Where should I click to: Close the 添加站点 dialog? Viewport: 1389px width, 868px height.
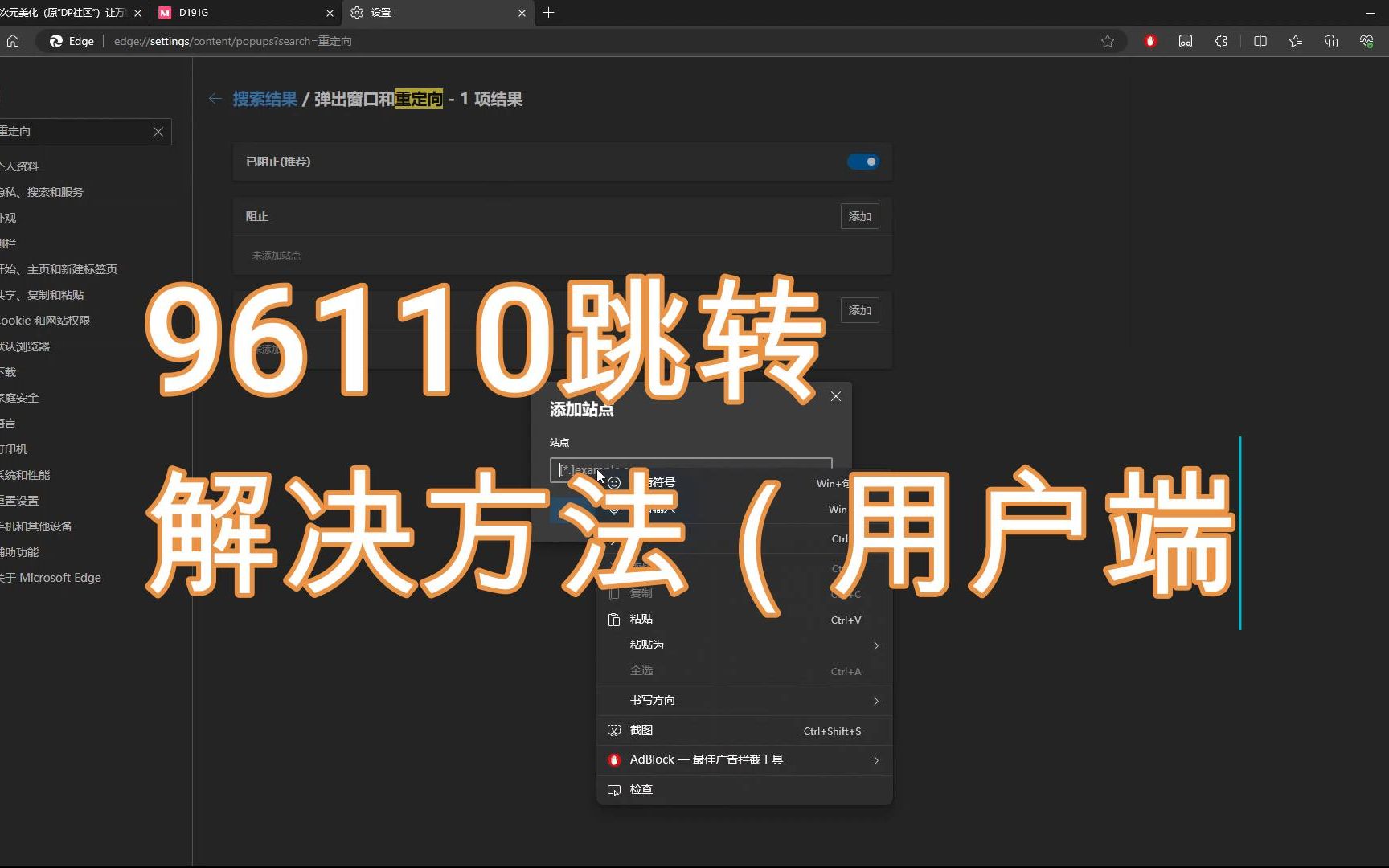[x=836, y=396]
